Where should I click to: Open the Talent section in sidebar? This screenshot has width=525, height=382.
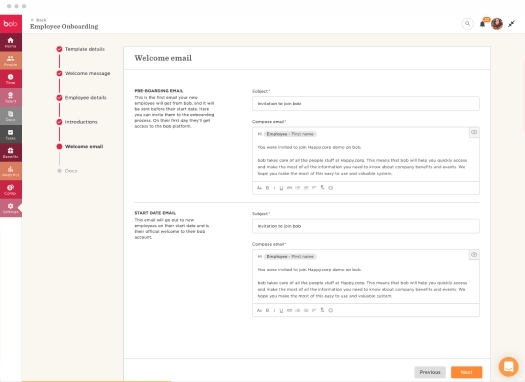[11, 97]
